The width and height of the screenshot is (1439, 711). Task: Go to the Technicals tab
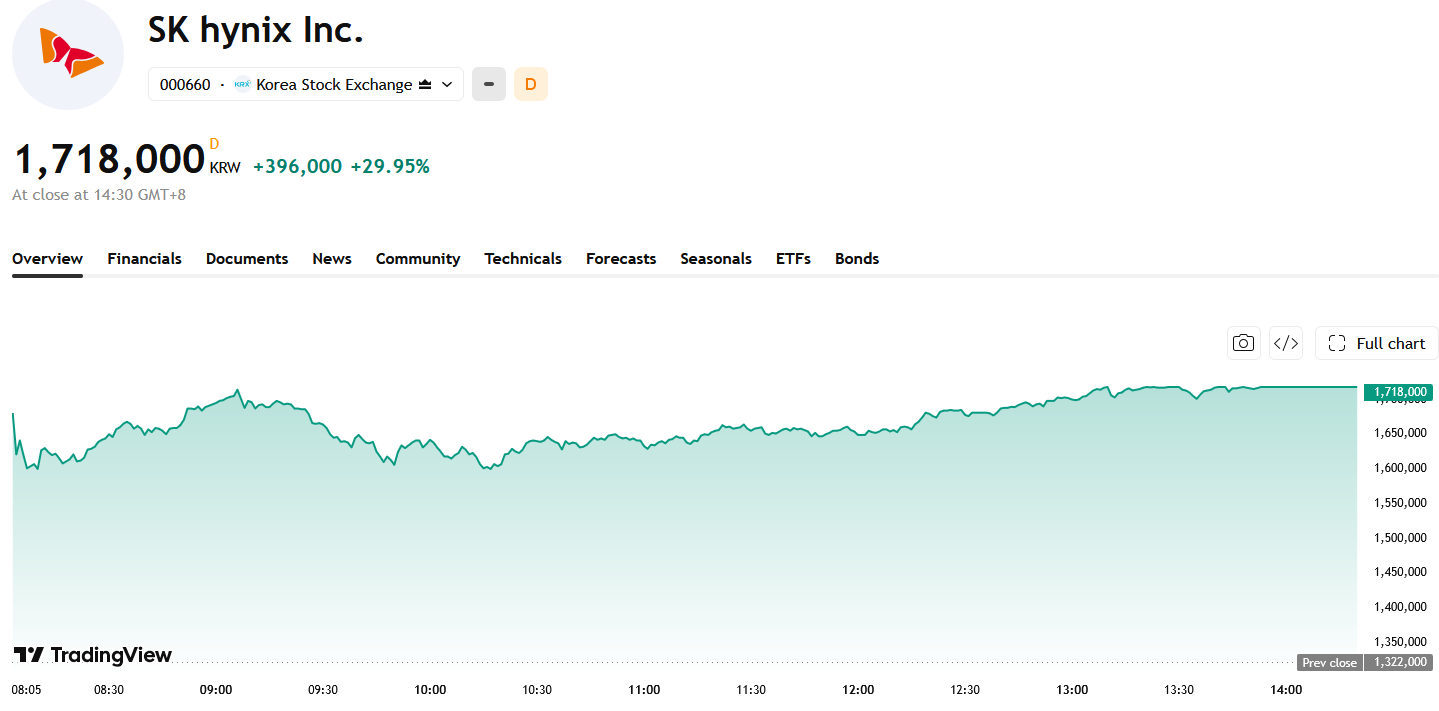click(x=523, y=259)
